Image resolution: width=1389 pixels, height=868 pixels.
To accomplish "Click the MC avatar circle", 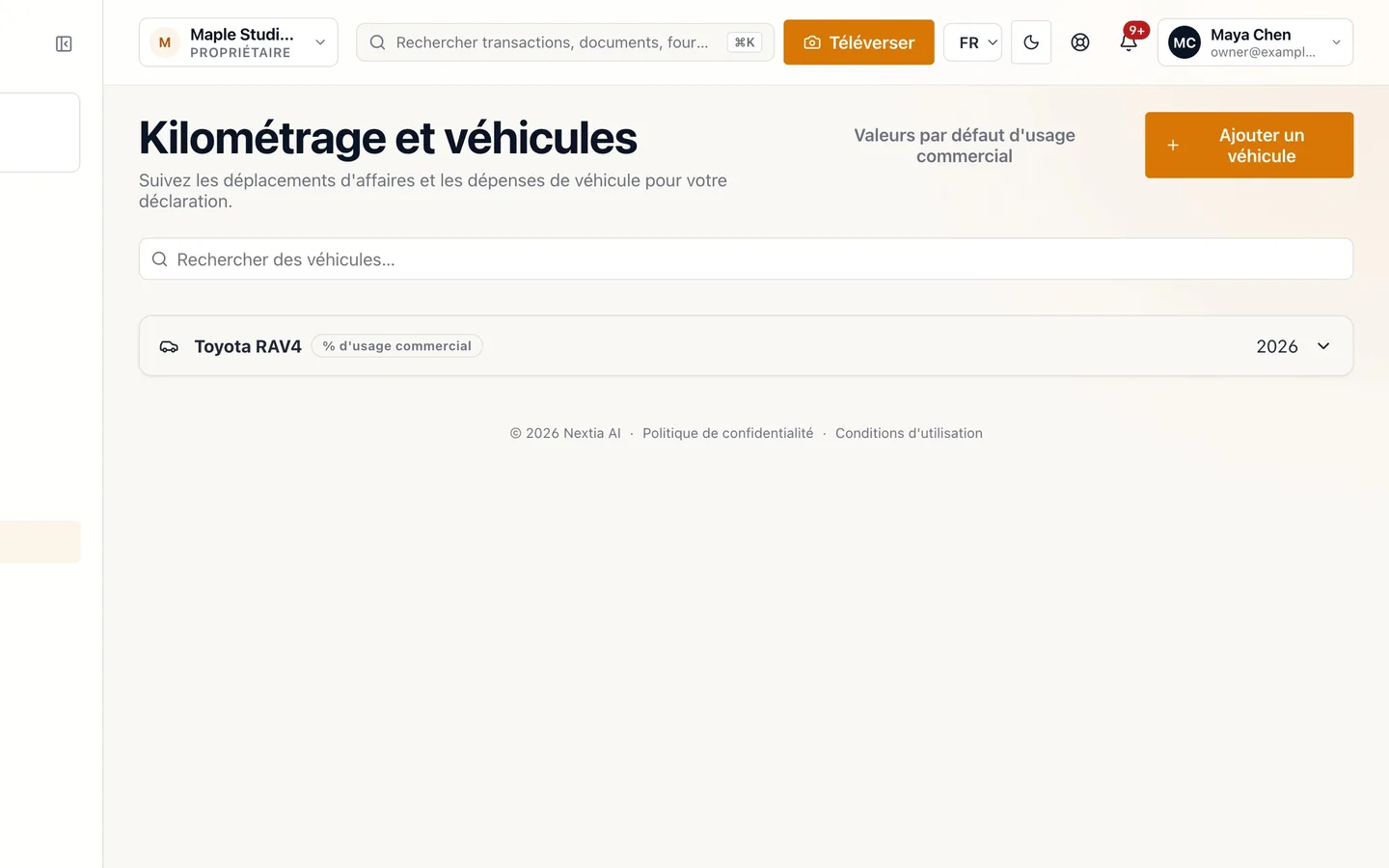I will point(1185,42).
